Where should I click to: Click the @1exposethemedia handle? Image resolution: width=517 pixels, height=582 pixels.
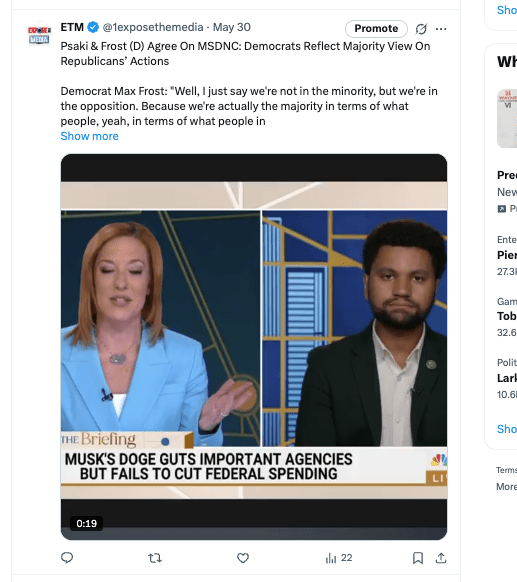(x=153, y=27)
